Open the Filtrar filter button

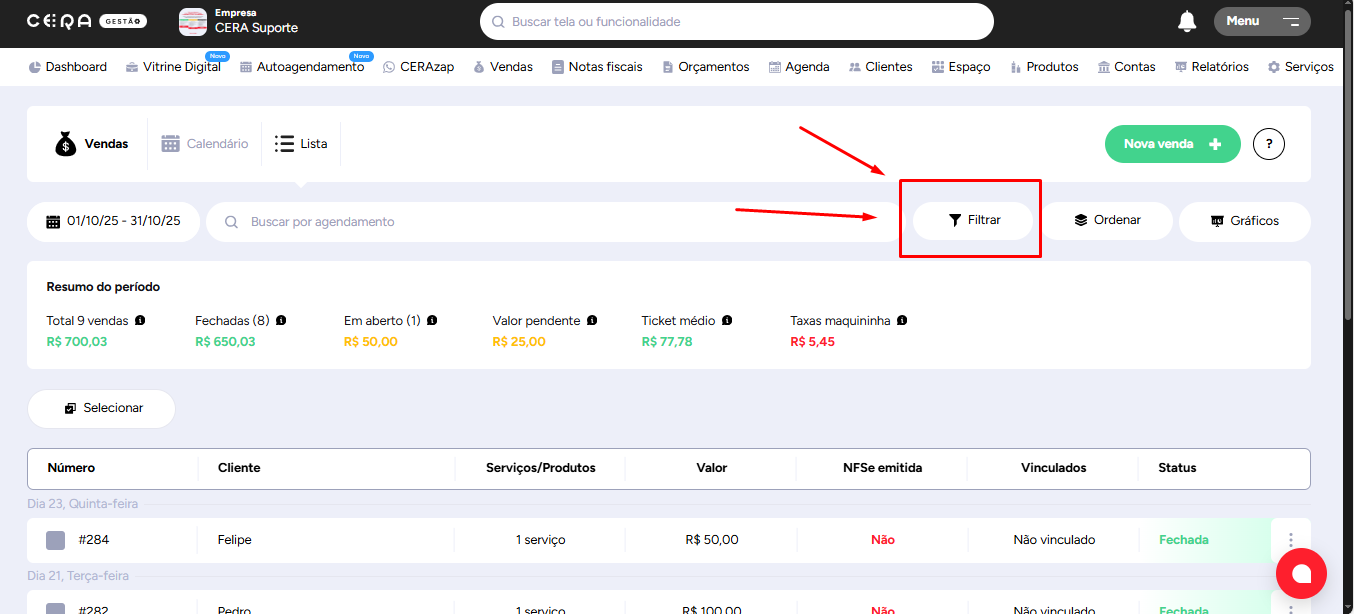tap(973, 220)
